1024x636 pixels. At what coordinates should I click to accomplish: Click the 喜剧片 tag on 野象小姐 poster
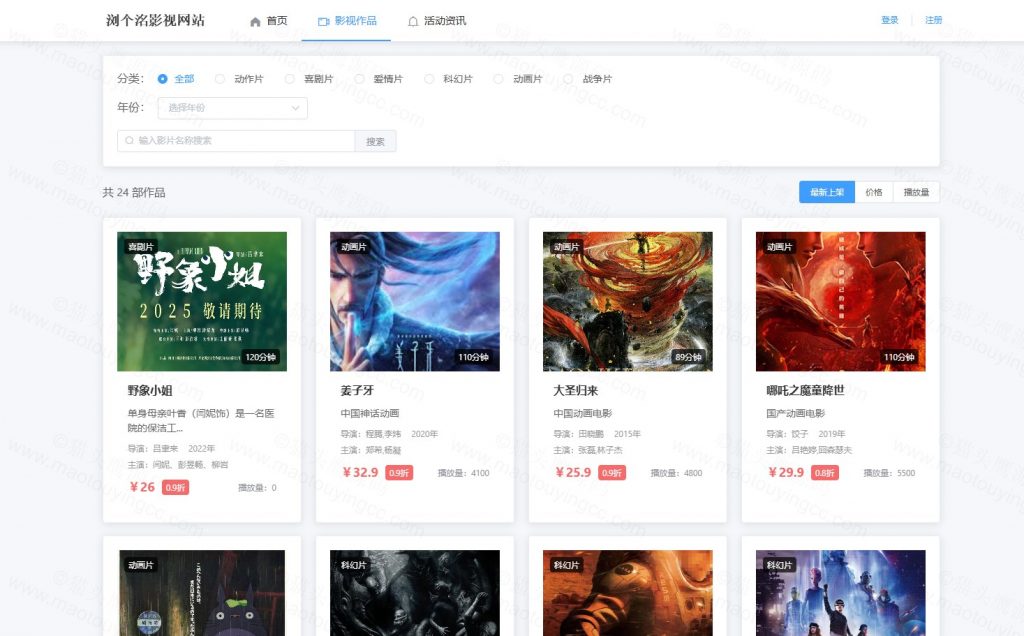click(140, 247)
